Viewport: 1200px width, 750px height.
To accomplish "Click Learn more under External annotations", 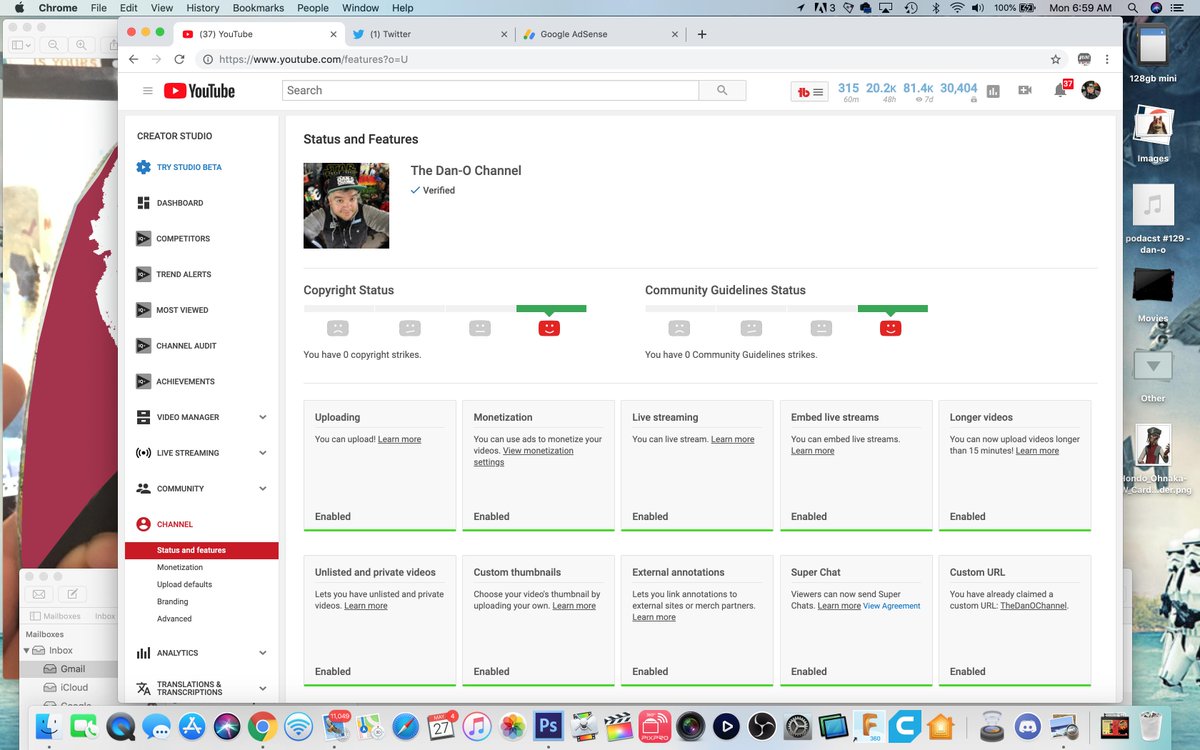I will (x=654, y=618).
